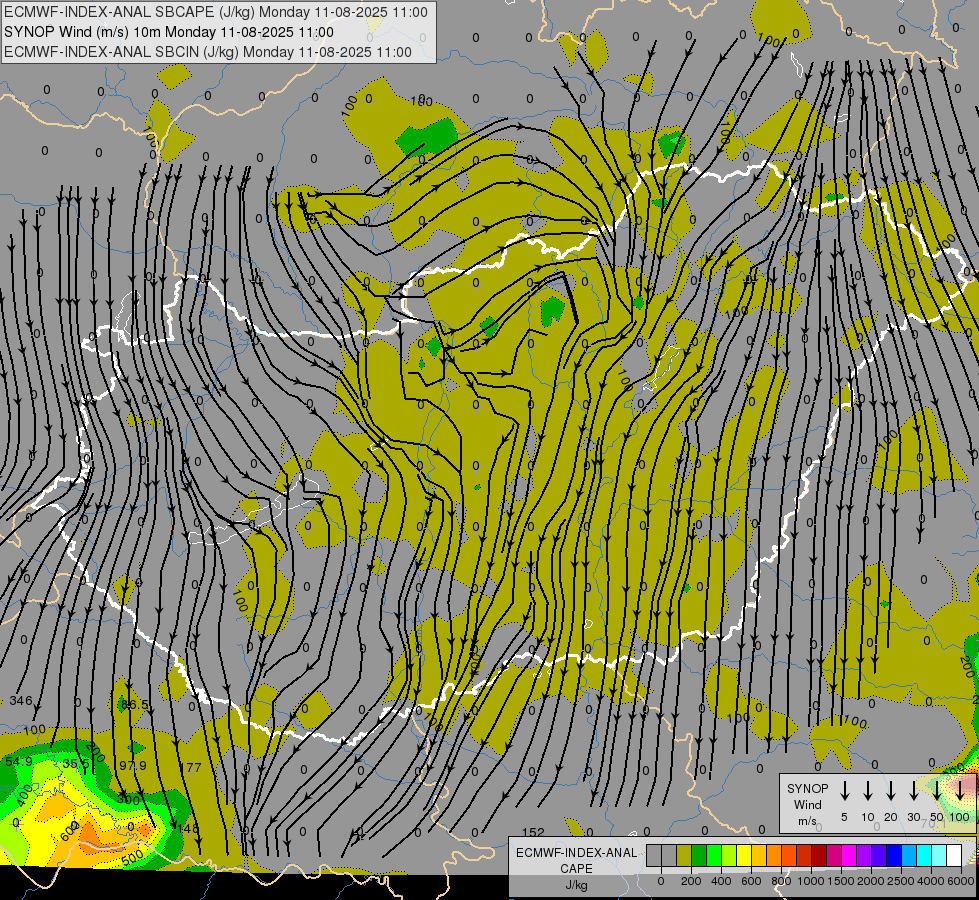979x900 pixels.
Task: Pick the pure blue CAPE swatch left of 2500
Action: pos(893,856)
